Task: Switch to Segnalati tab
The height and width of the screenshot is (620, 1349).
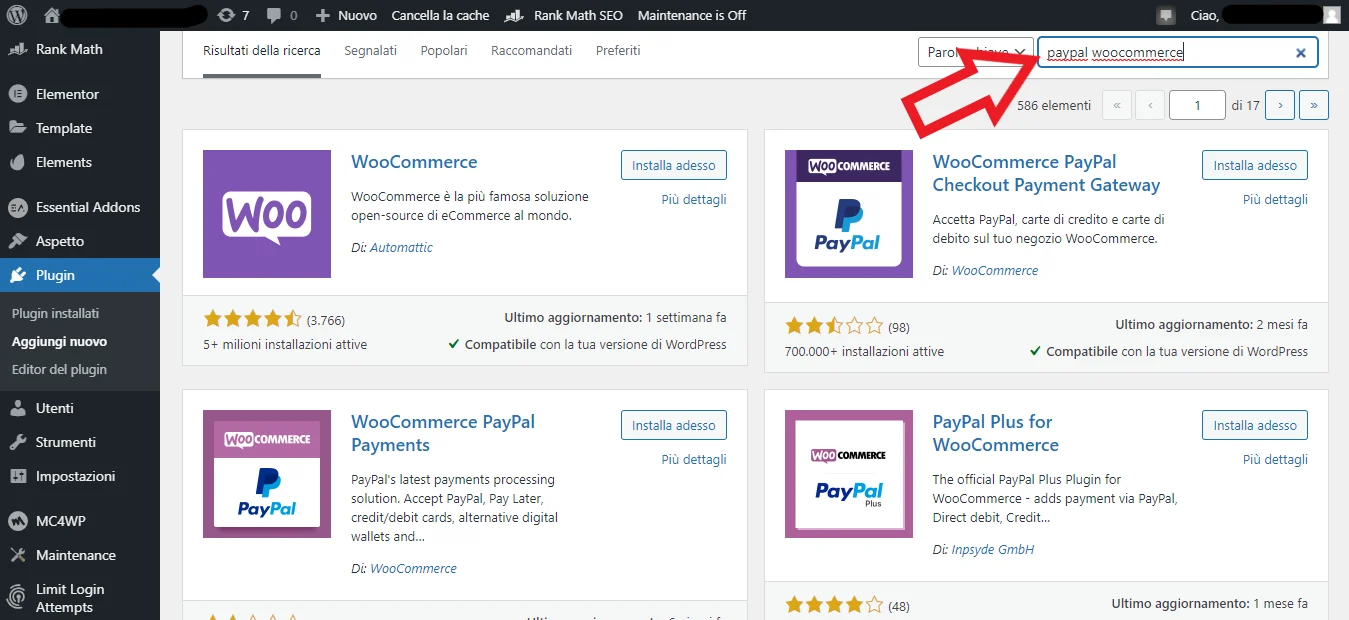Action: tap(370, 51)
